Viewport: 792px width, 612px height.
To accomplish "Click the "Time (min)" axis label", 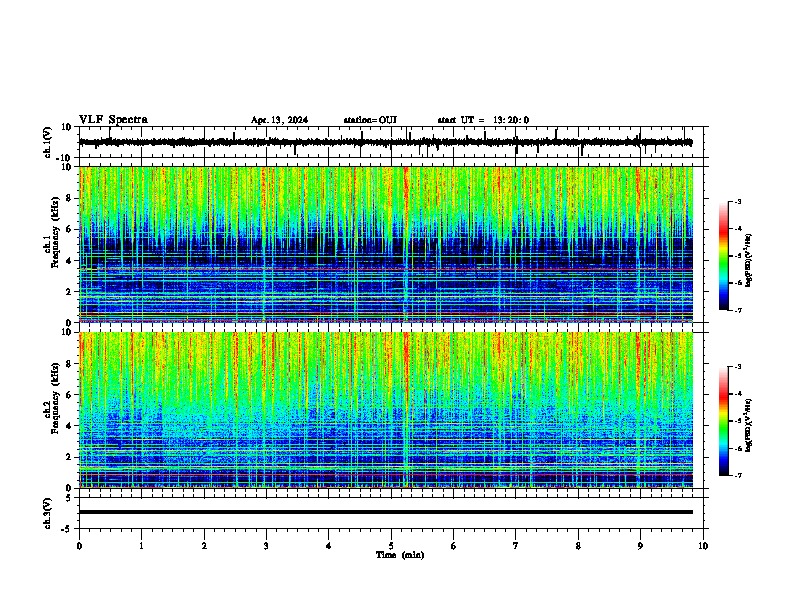I will [x=400, y=555].
